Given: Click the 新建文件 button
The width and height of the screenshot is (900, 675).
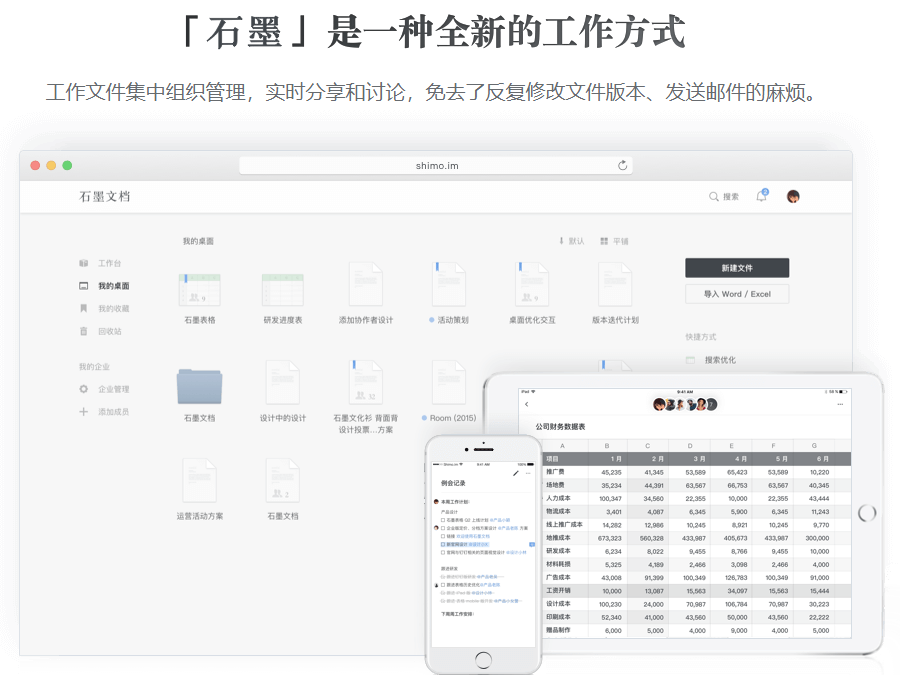Looking at the screenshot, I should (737, 268).
